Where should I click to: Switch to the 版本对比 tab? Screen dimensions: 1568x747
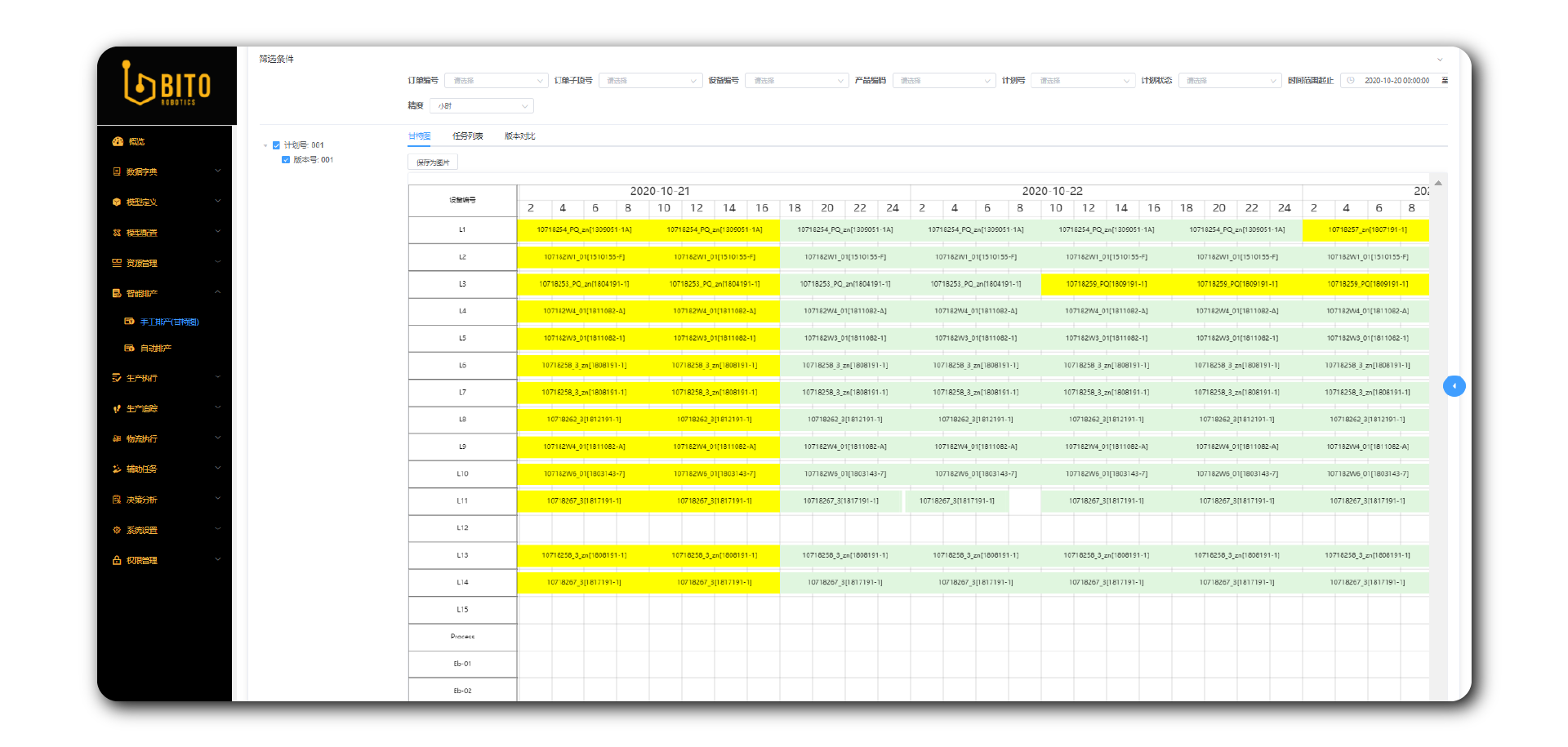tap(519, 136)
